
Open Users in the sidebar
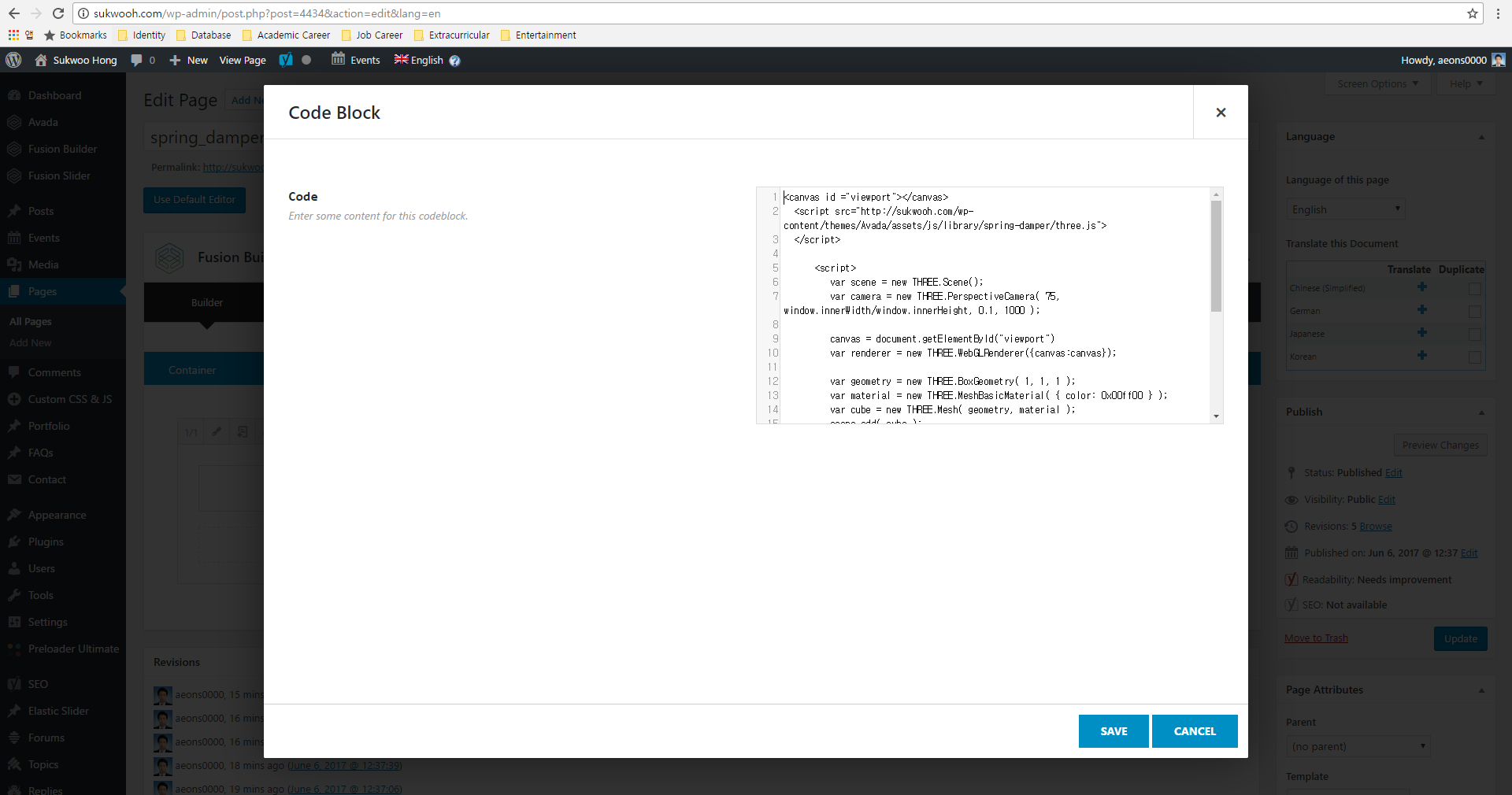click(41, 568)
